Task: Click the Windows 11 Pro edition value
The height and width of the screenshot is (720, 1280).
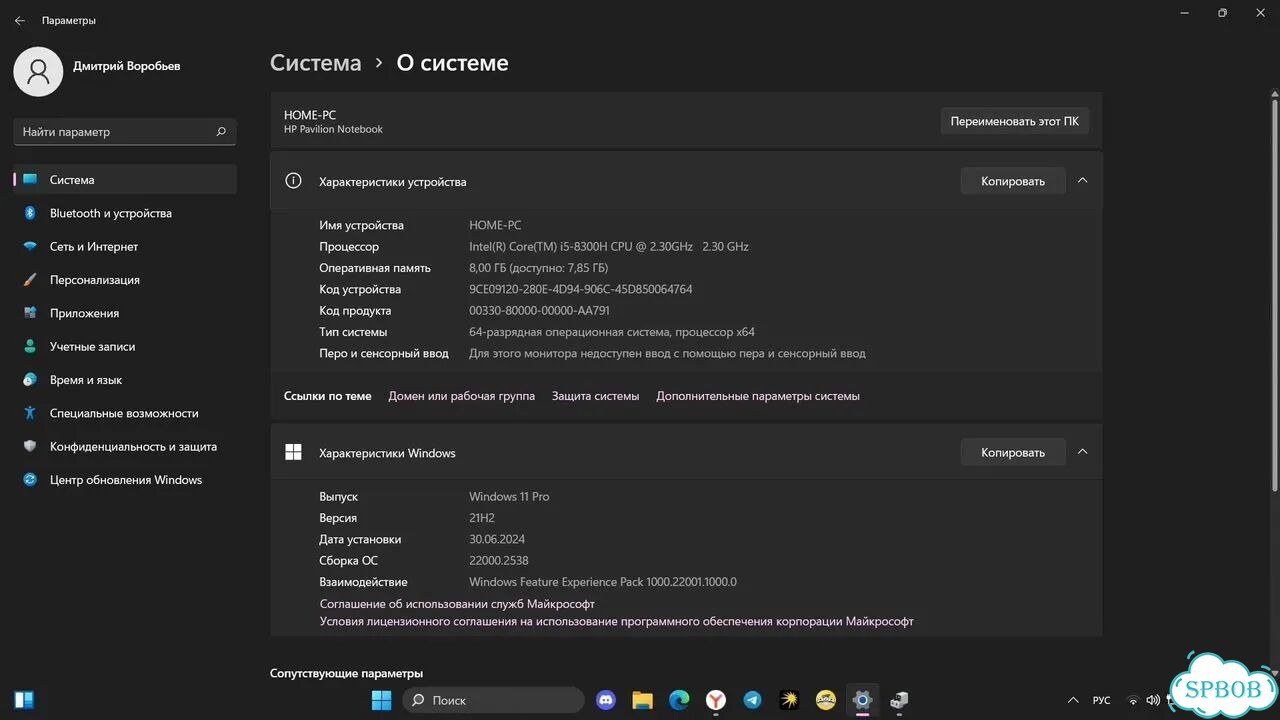Action: [x=509, y=496]
